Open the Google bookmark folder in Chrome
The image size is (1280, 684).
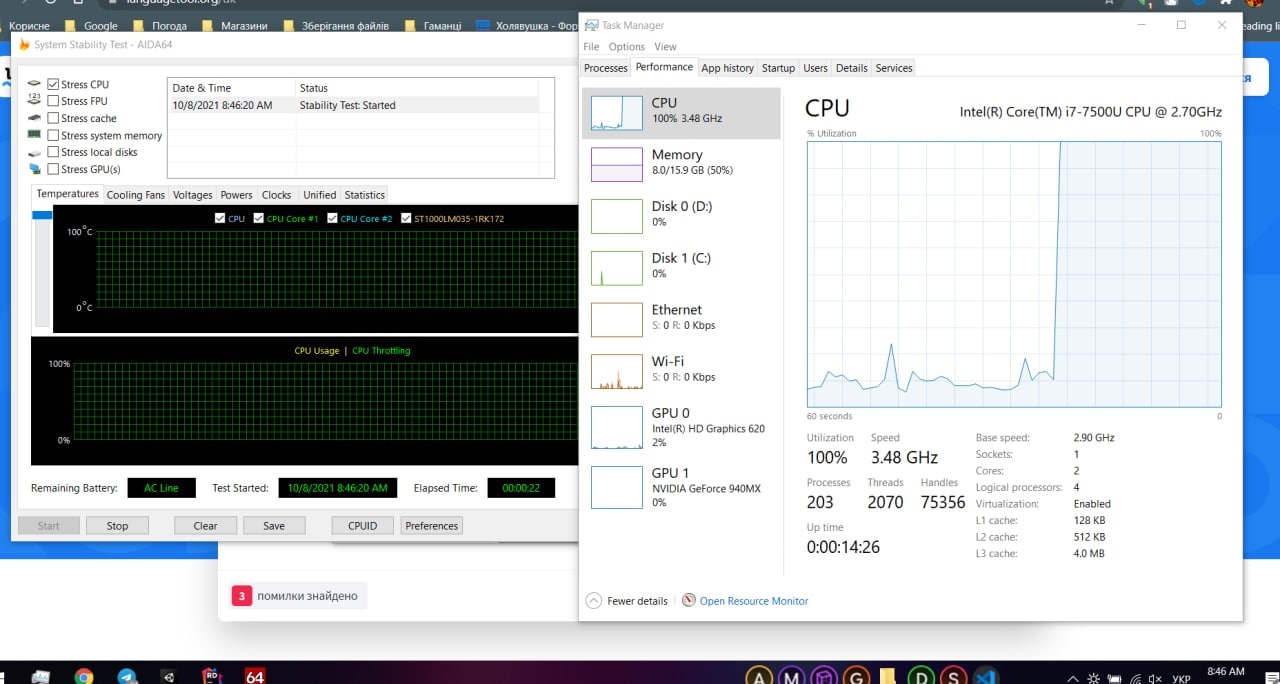(x=91, y=26)
